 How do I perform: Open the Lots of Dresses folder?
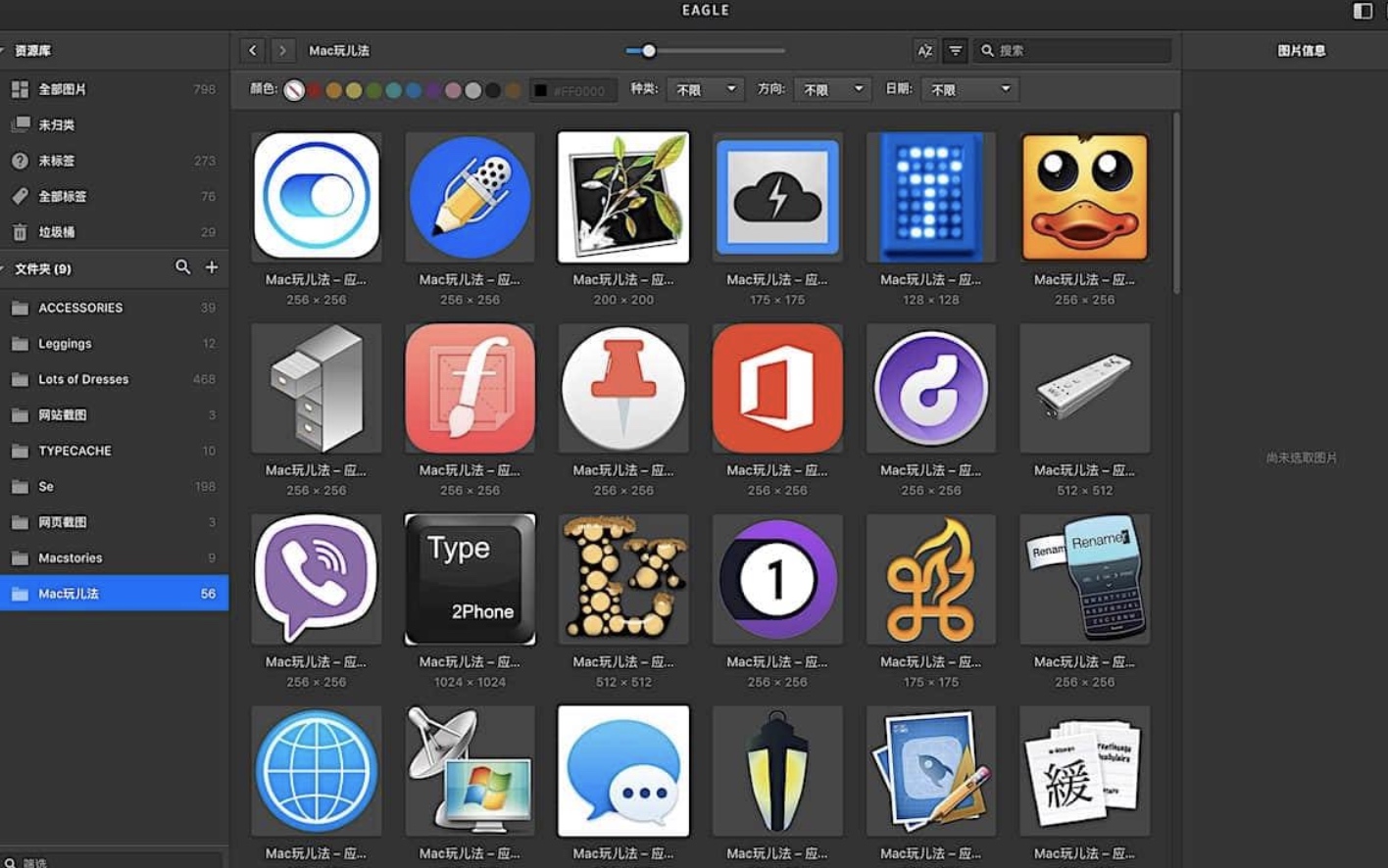coord(114,379)
